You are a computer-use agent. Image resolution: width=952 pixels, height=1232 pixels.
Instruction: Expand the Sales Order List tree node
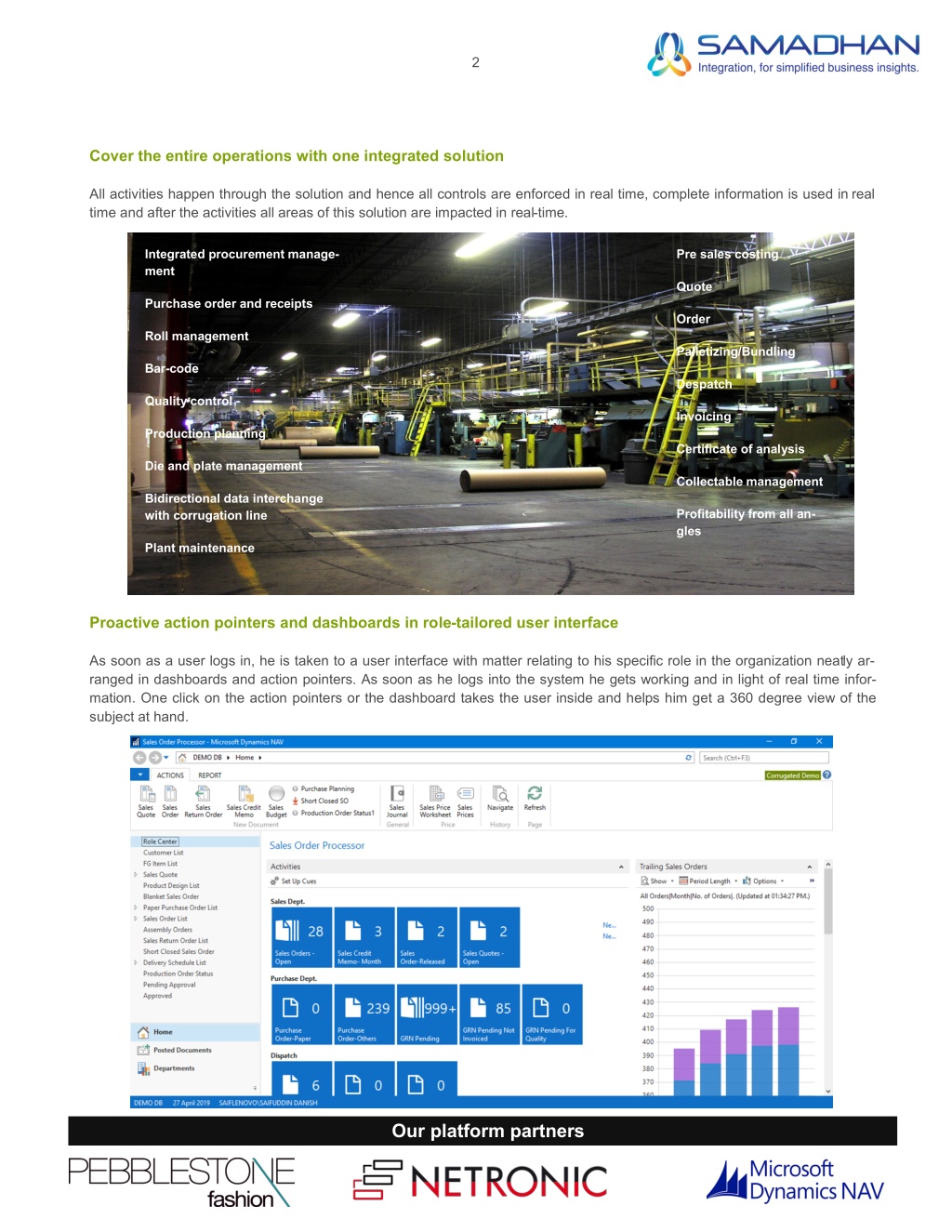(136, 919)
